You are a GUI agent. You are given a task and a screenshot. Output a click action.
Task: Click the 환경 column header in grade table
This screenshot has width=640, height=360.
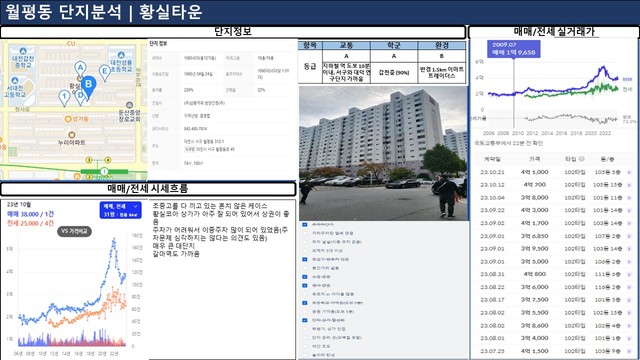442,45
